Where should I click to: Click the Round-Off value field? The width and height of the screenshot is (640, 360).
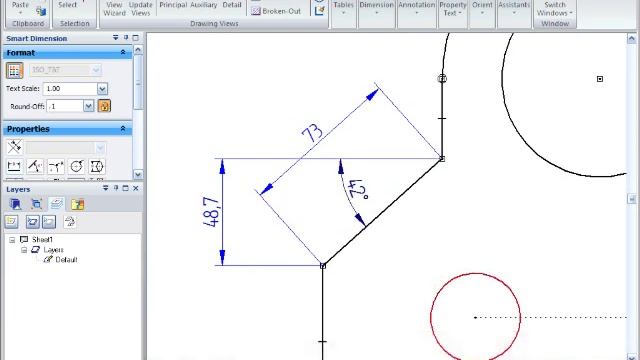[65, 106]
